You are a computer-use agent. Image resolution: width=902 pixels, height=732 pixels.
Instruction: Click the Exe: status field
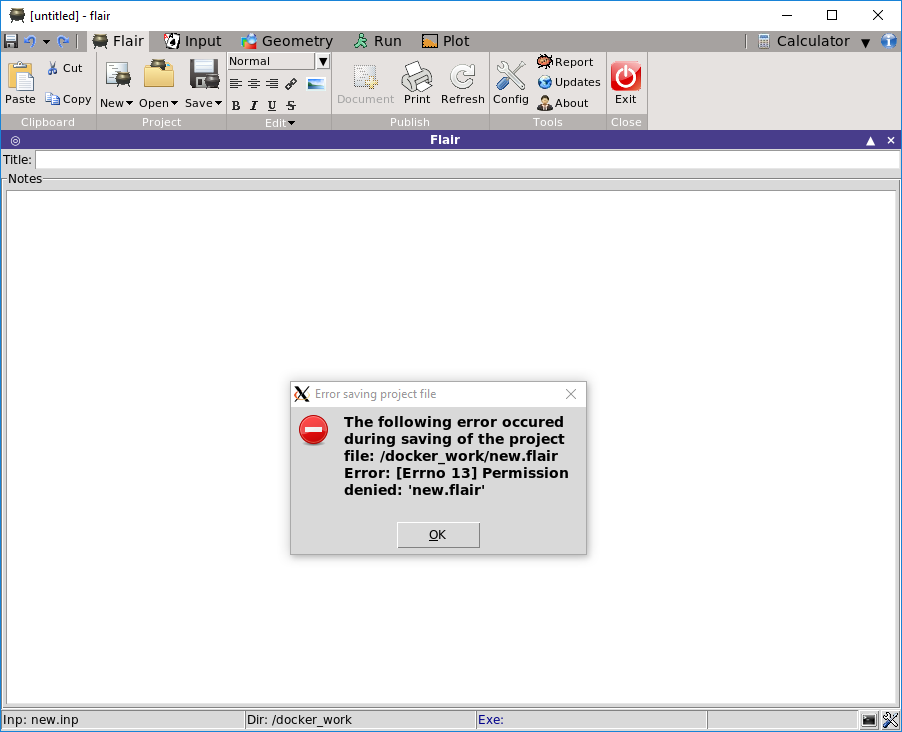(591, 720)
